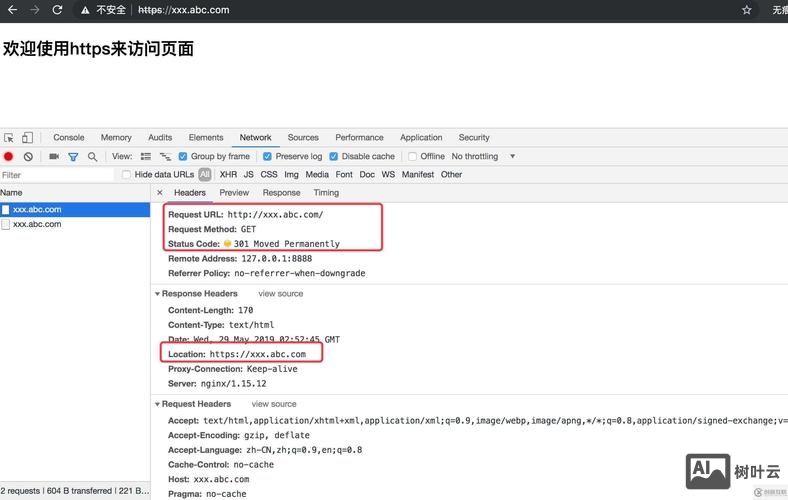This screenshot has width=788, height=500.
Task: Enable the Hide data URLs checkbox
Action: [127, 175]
